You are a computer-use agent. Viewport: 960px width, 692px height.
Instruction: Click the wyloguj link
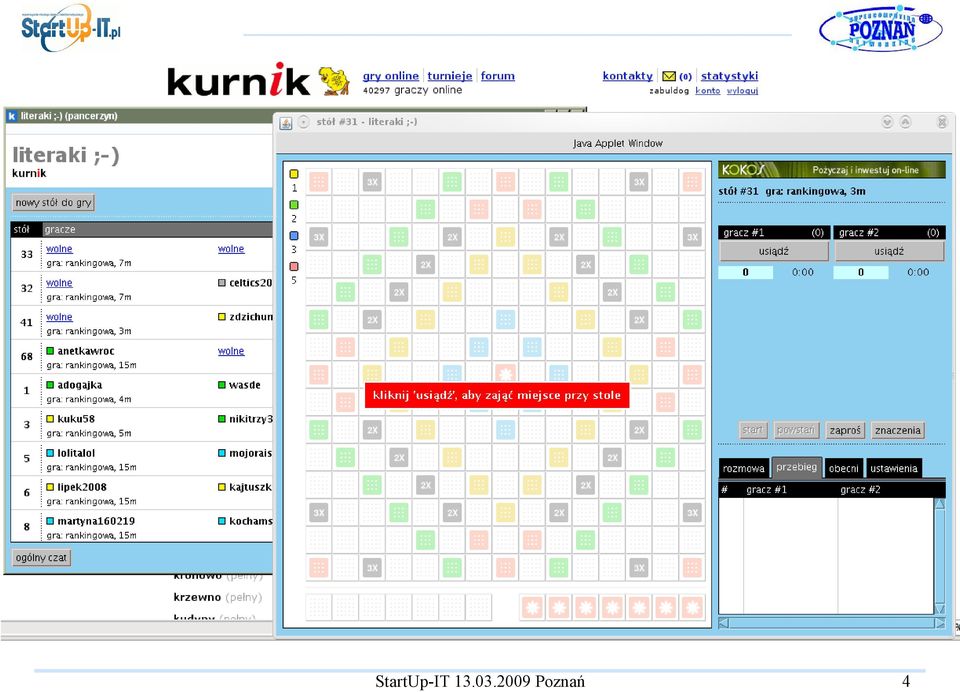[742, 91]
